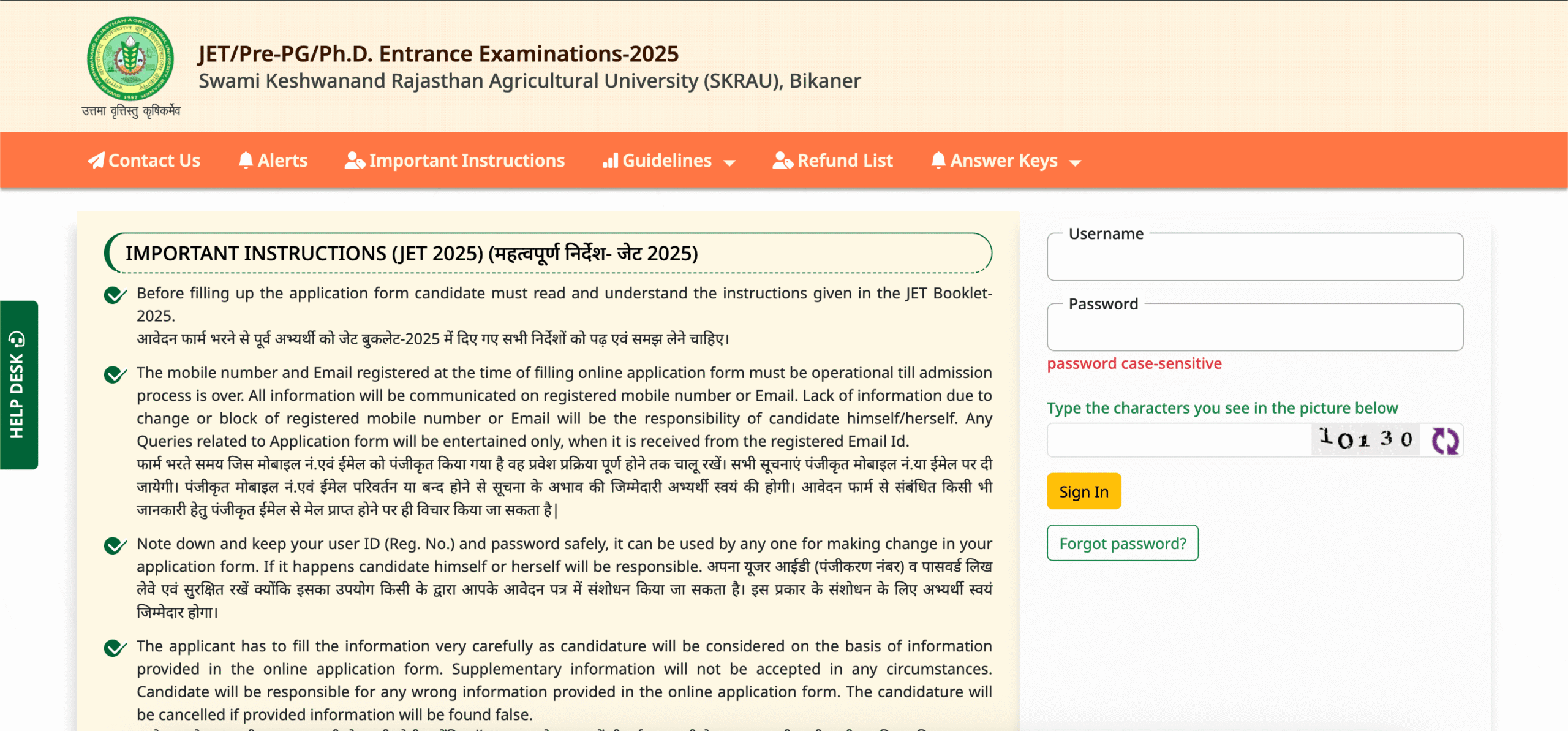Open the Alerts menu item
Viewport: 1568px width, 731px height.
click(x=273, y=161)
